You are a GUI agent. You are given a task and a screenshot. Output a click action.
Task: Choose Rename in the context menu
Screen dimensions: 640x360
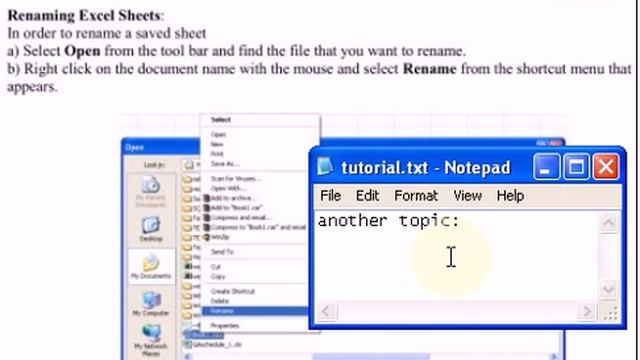[256, 311]
